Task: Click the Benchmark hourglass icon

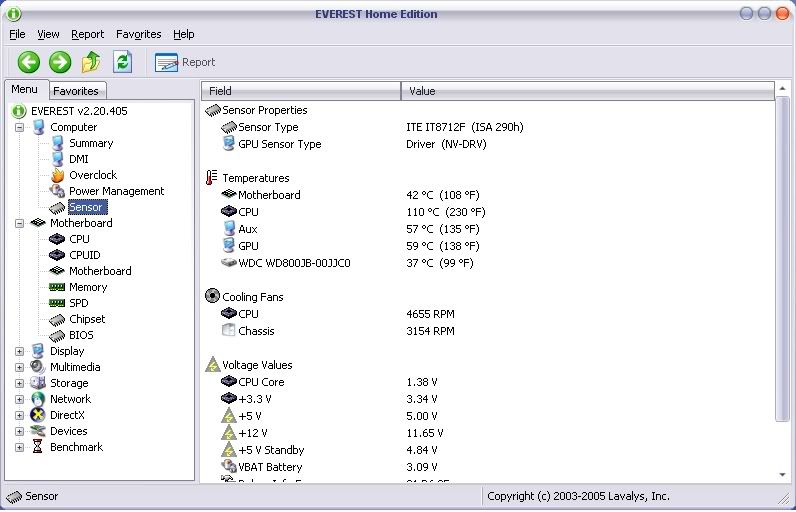Action: pos(38,447)
